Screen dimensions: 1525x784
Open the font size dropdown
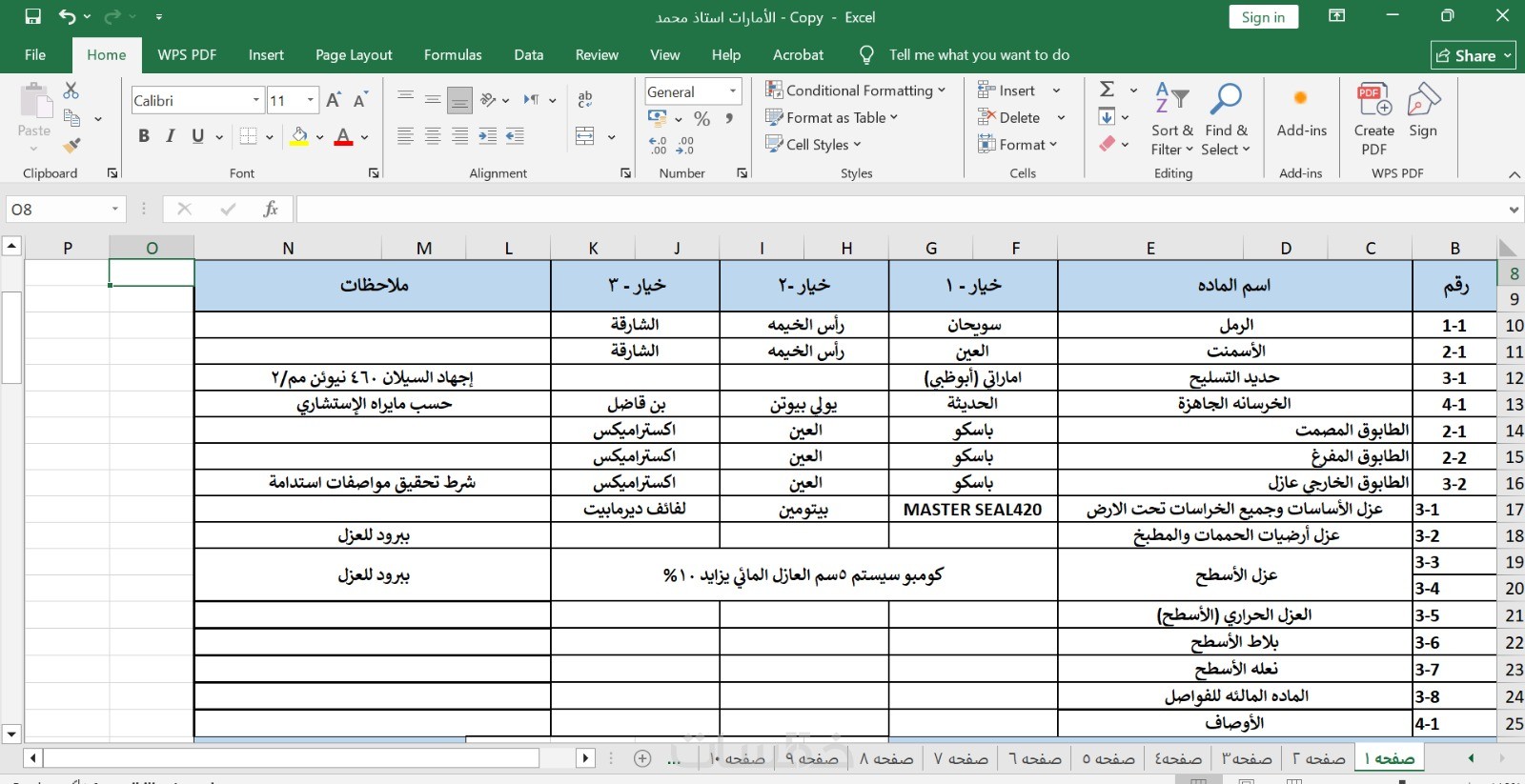pyautogui.click(x=311, y=100)
